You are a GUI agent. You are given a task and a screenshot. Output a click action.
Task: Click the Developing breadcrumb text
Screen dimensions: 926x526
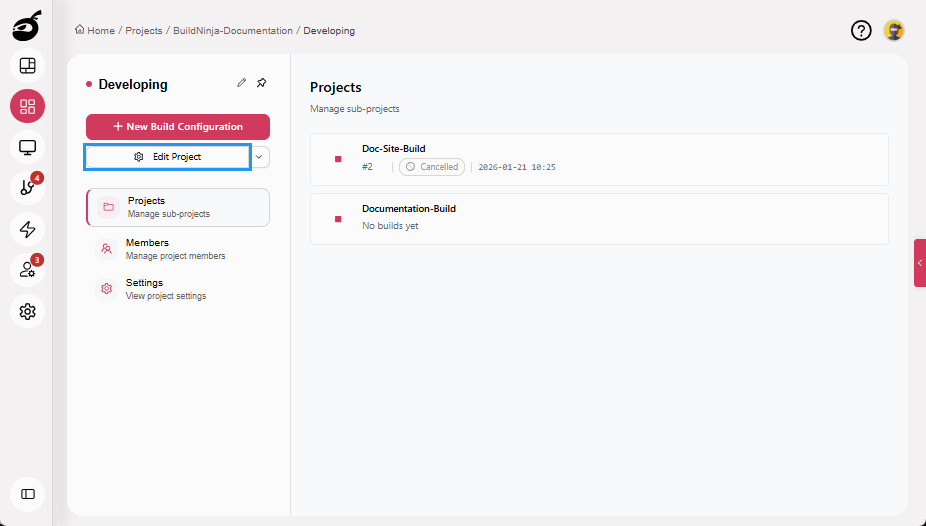click(x=329, y=31)
